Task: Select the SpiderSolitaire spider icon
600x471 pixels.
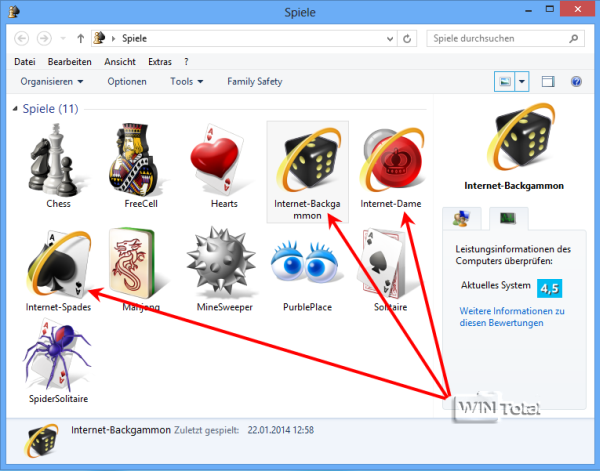Action: (57, 354)
